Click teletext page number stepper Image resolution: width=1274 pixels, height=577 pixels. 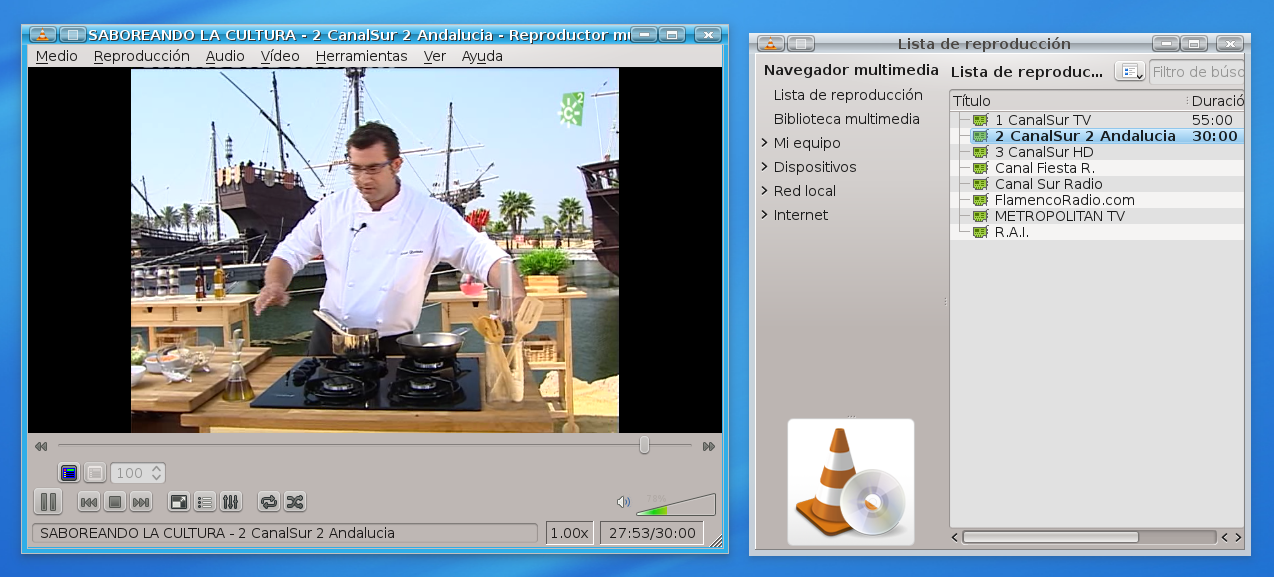coord(138,472)
